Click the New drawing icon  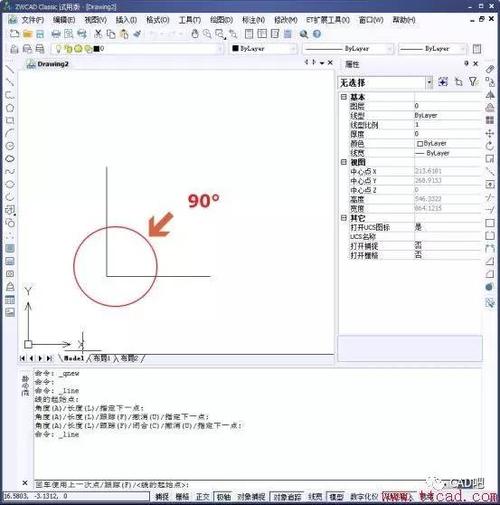pos(14,34)
